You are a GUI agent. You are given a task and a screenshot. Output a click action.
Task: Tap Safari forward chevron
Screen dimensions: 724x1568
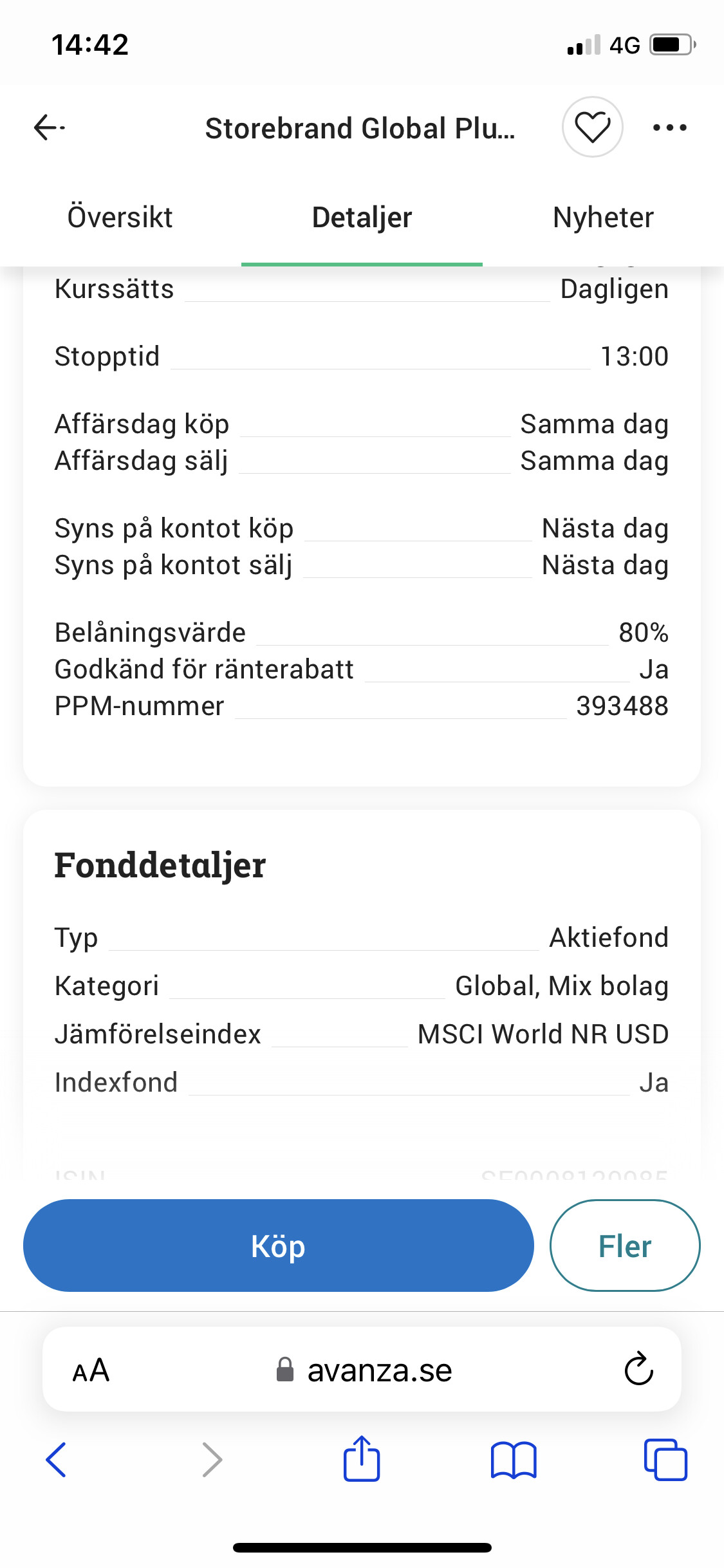coord(212,1459)
